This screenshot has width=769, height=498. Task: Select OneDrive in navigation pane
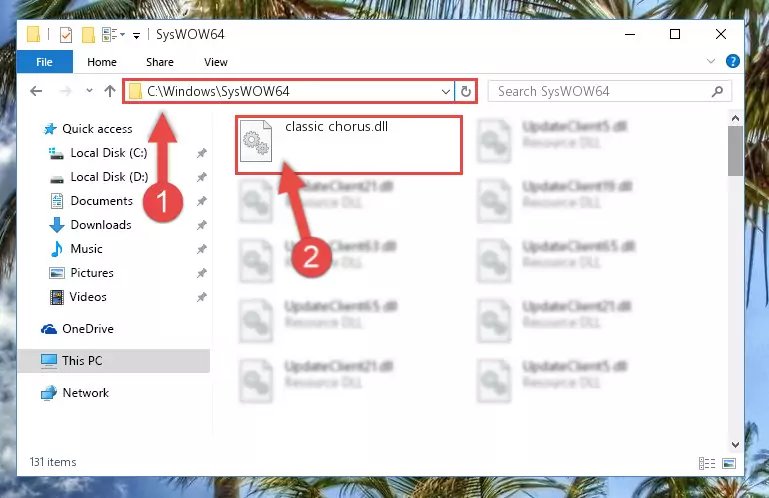click(77, 329)
